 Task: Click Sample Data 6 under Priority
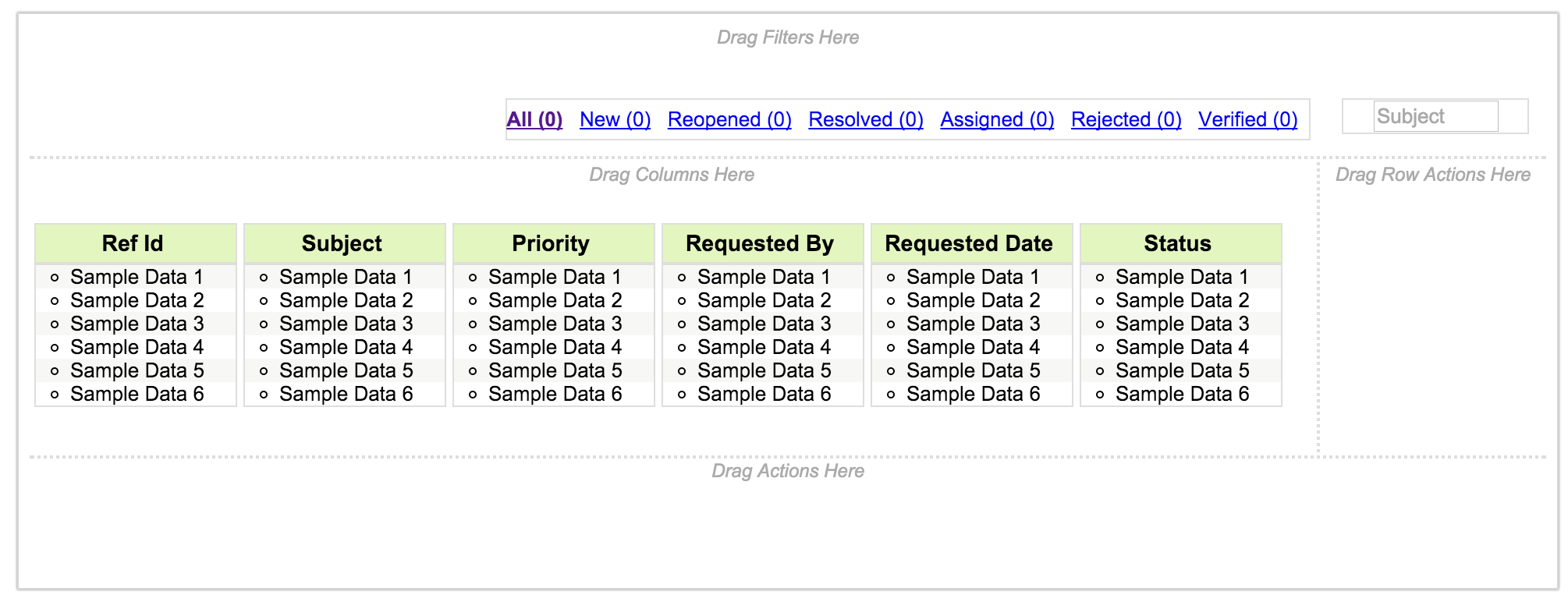click(555, 394)
